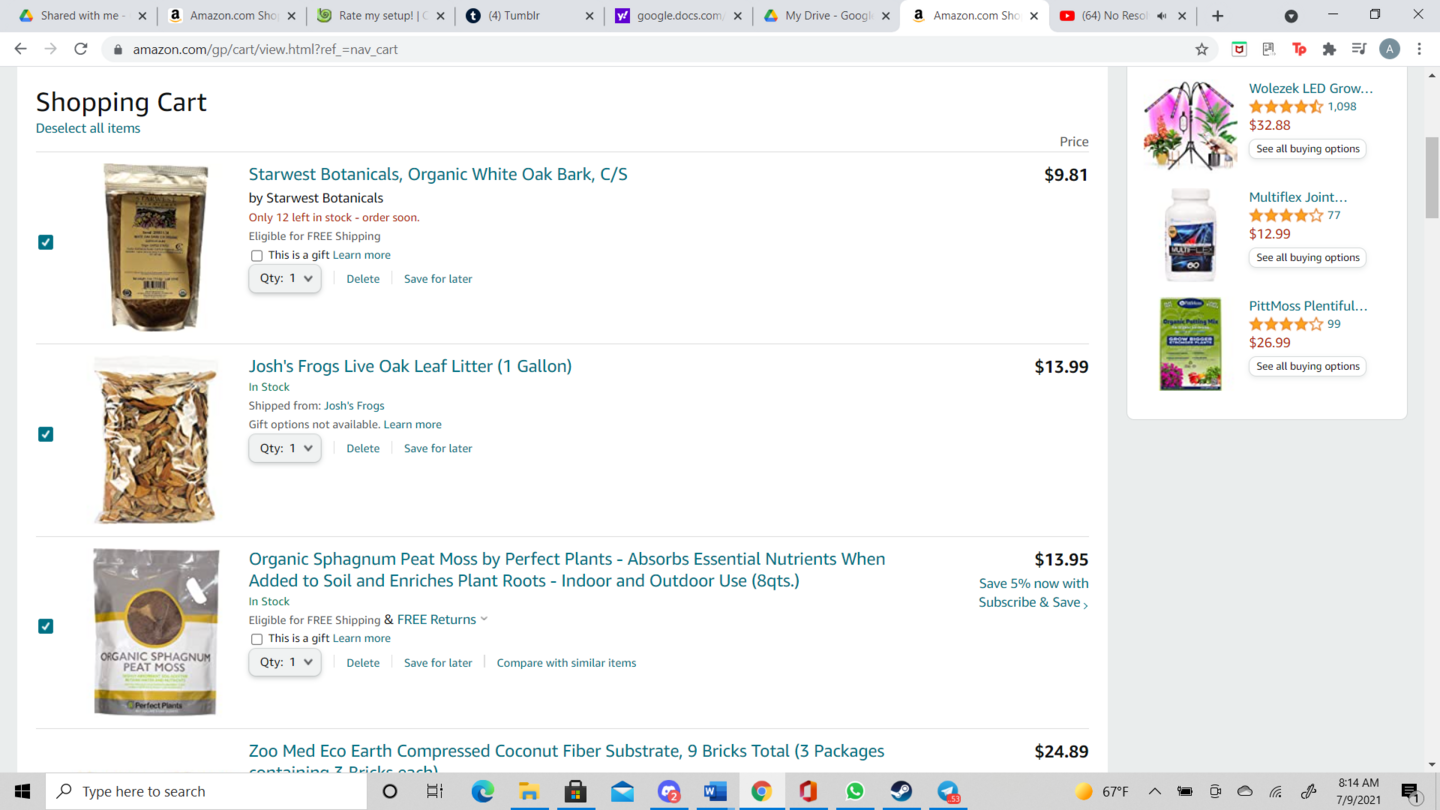Viewport: 1440px width, 810px height.
Task: Open quantity dropdown for White Oak Bark
Action: (x=285, y=279)
